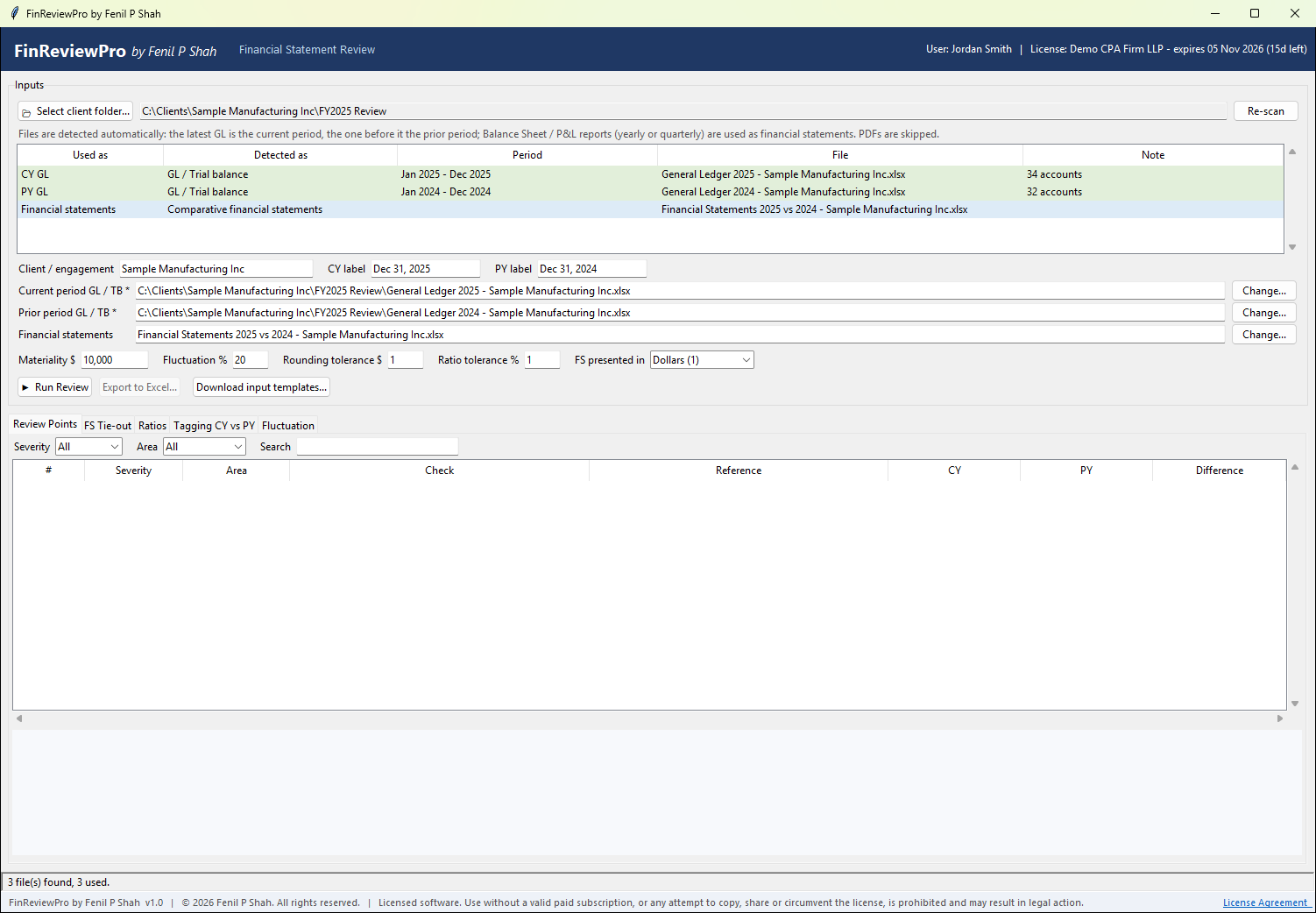Screen dimensions: 1316x913
Task: Click results horizontal scrollbar left arrow
Action: [18, 718]
